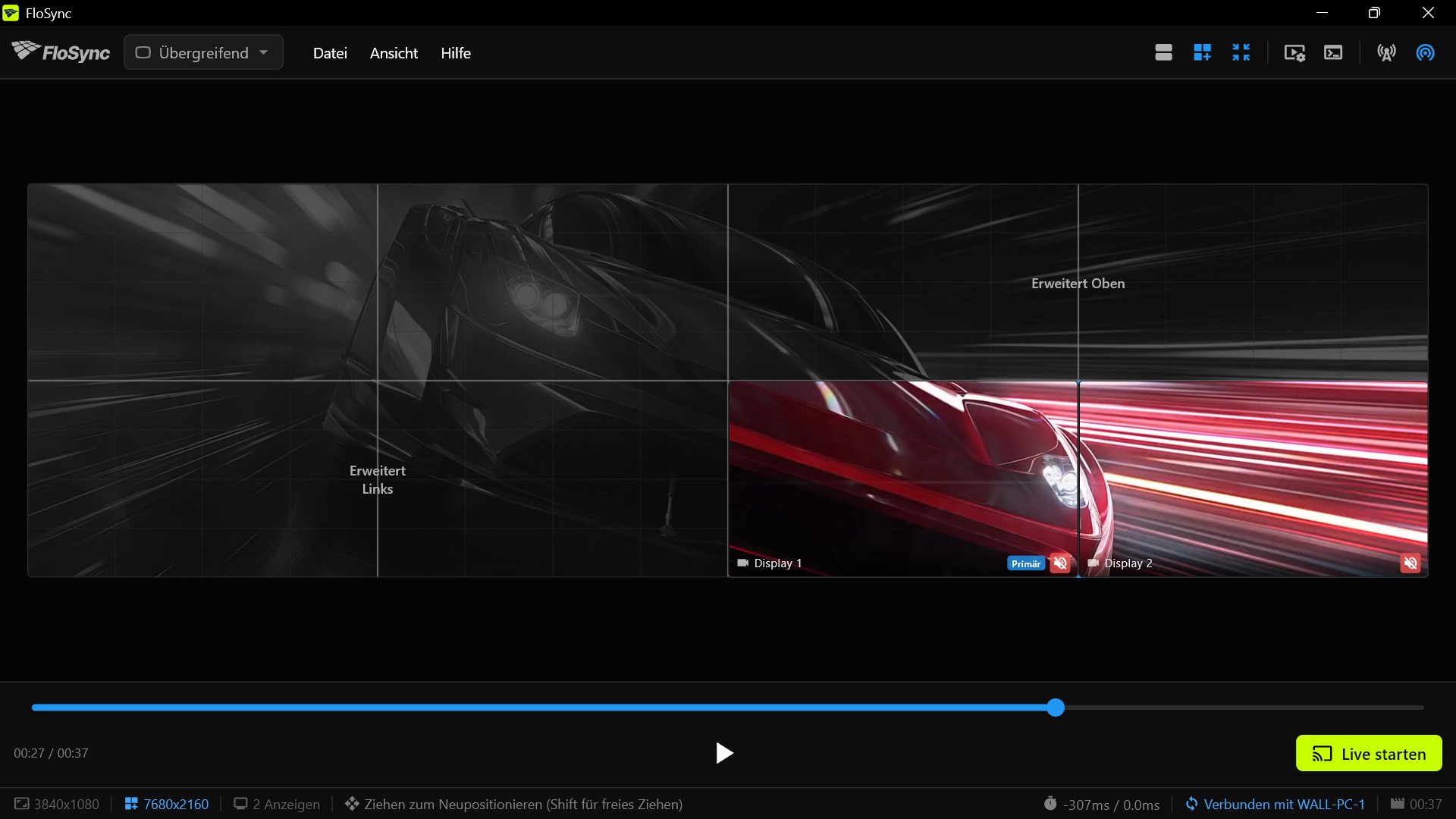1456x819 pixels.
Task: Click Verbunden mit WALL-PC-1 status
Action: point(1275,804)
